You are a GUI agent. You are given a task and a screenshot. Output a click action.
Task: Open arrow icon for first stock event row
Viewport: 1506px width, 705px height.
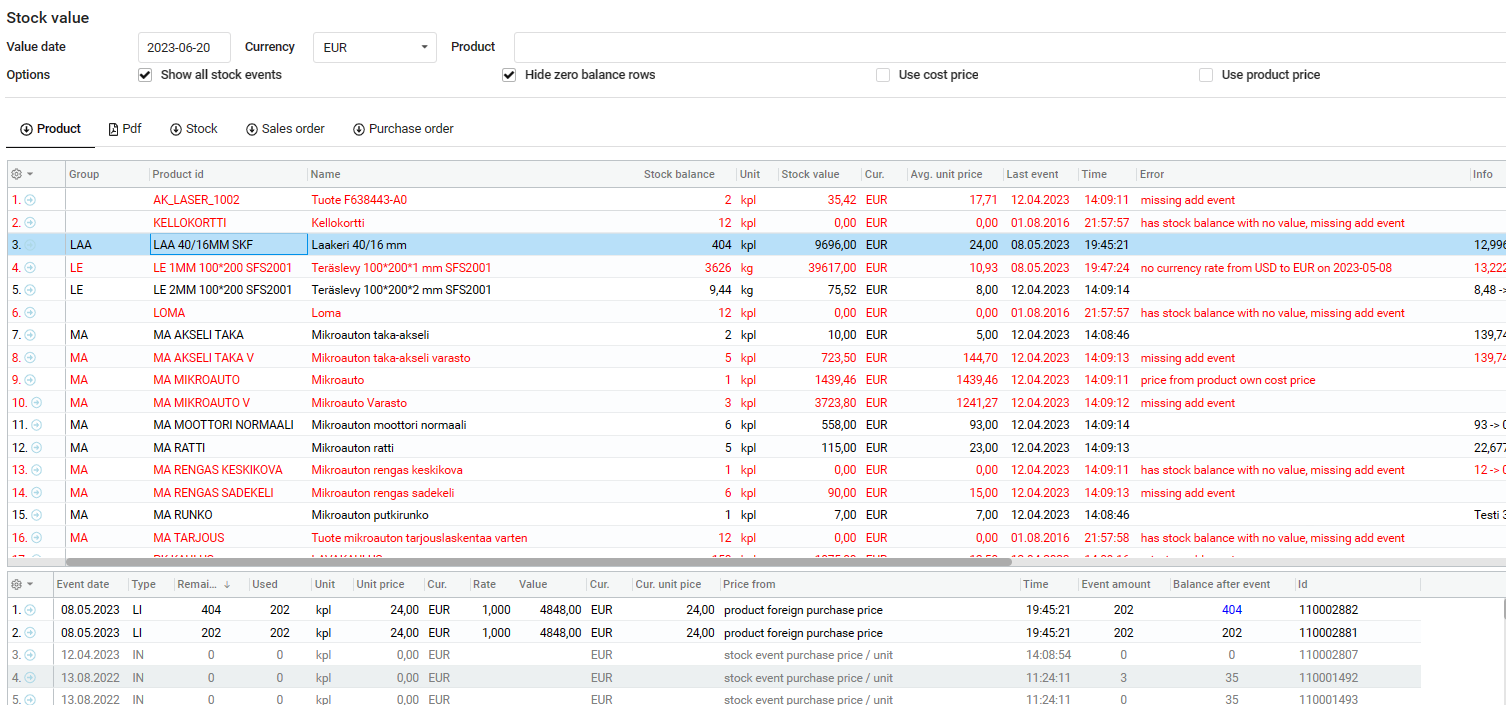[x=30, y=610]
